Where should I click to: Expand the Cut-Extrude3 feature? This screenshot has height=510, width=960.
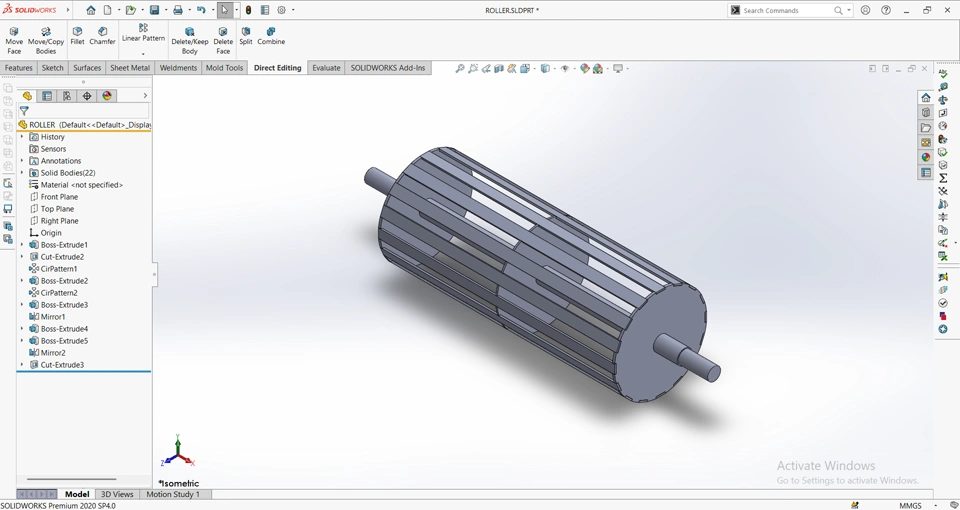22,364
